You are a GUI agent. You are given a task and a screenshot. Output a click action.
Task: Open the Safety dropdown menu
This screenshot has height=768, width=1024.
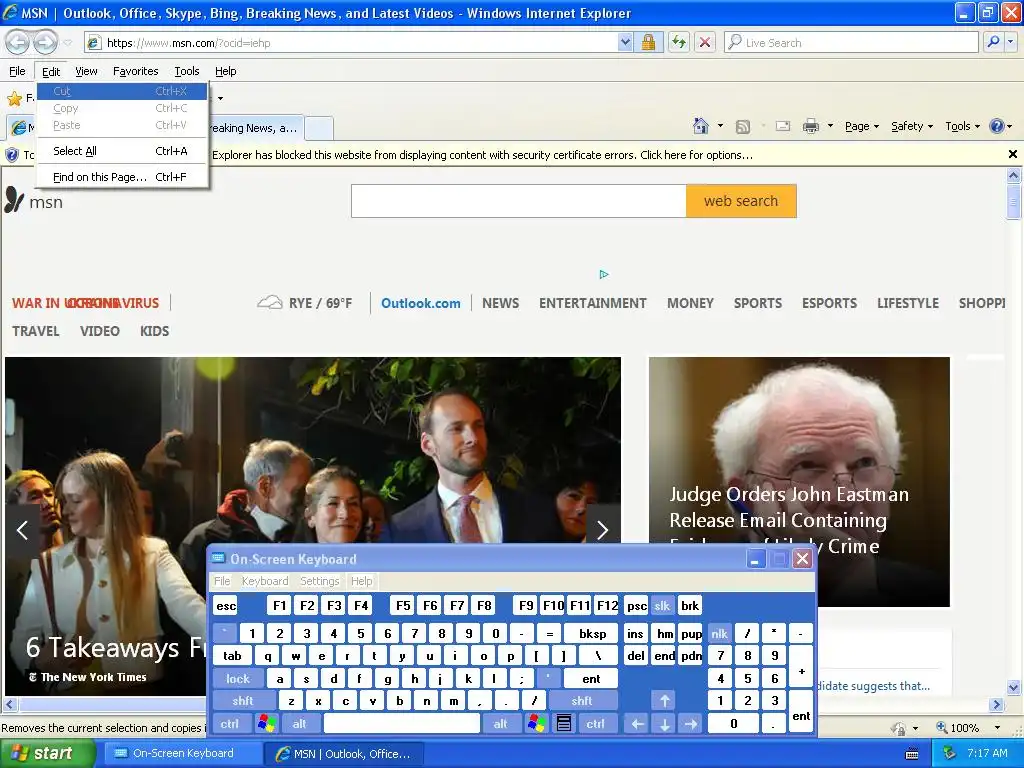coord(912,126)
